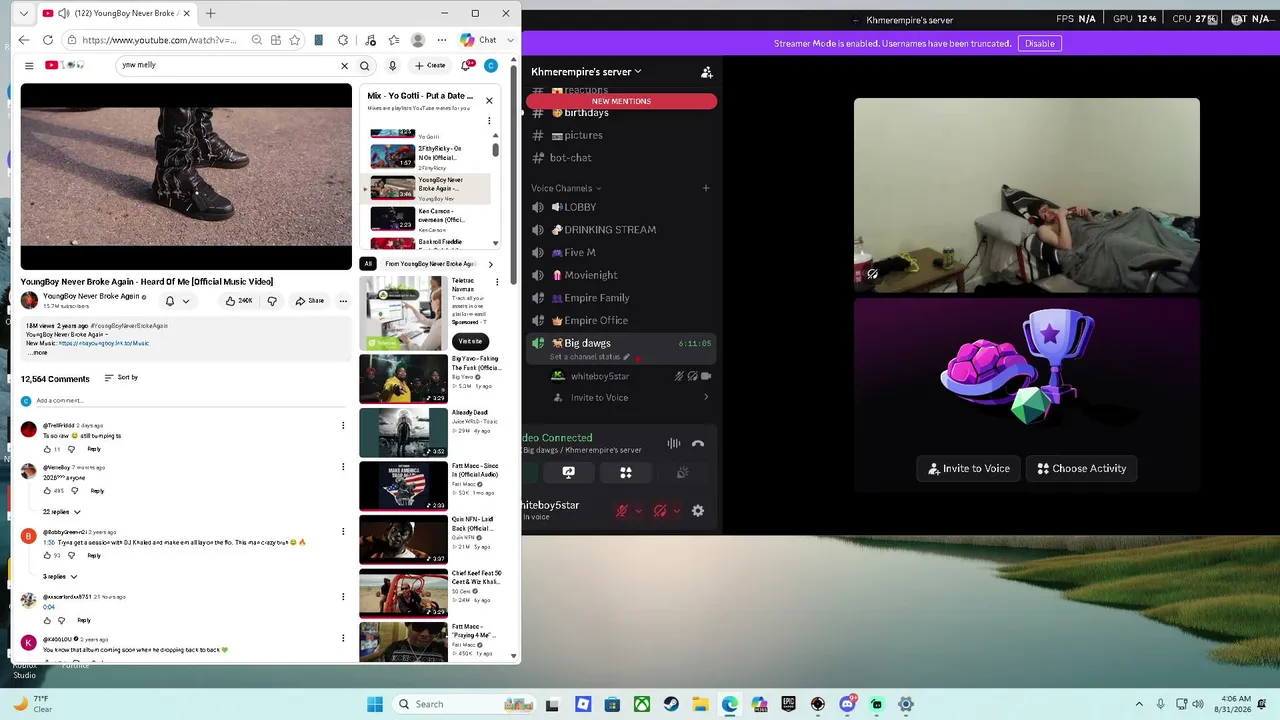Clear the 'ynw melly' search text

(x=345, y=66)
